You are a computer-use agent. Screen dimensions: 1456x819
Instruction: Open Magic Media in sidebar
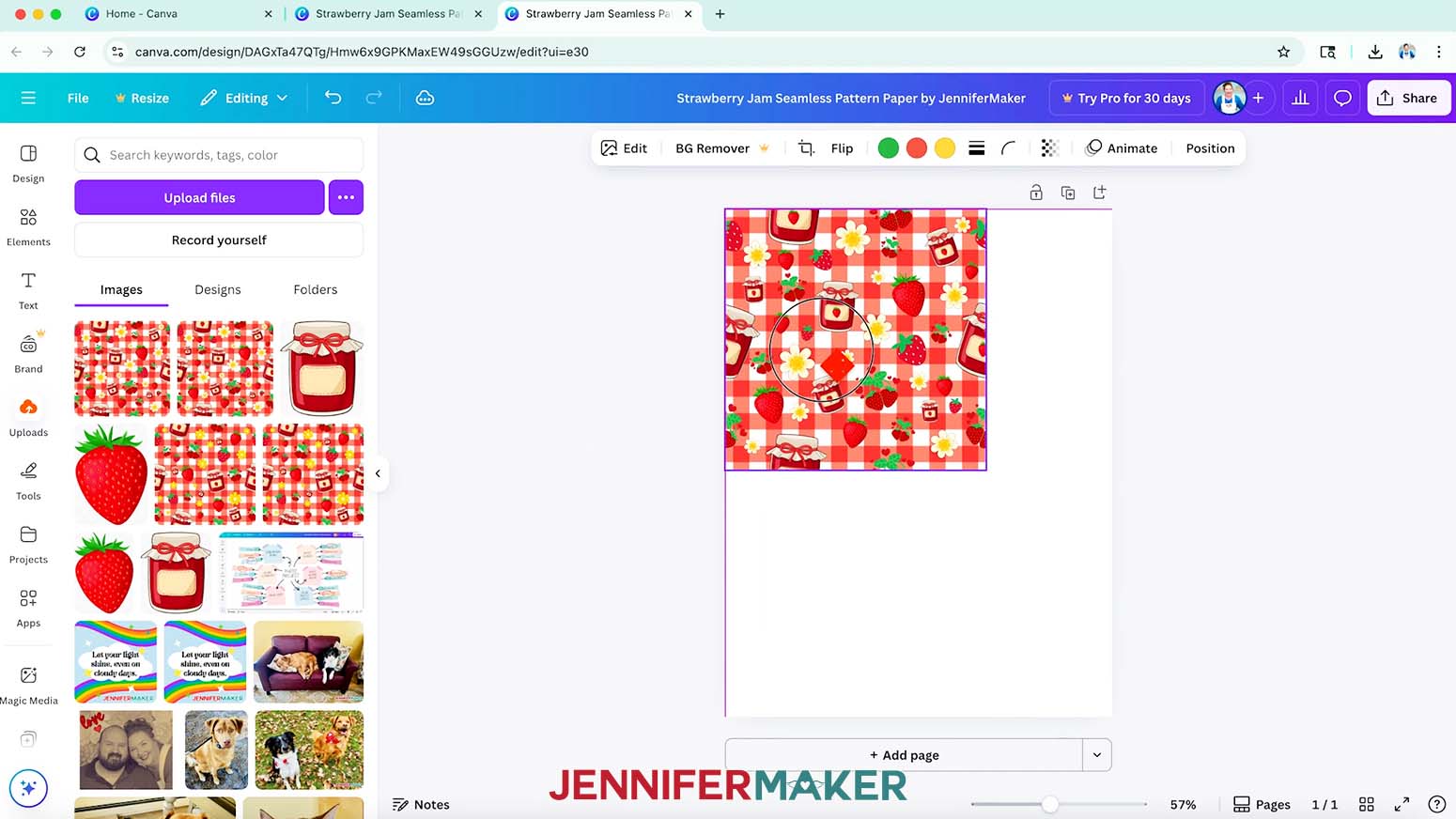[28, 686]
